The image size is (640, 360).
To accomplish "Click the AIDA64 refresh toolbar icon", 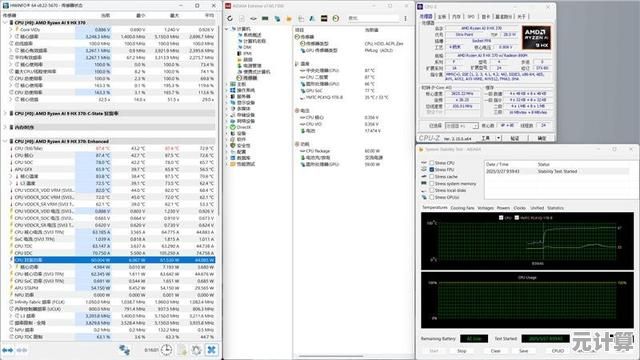I will click(x=230, y=18).
